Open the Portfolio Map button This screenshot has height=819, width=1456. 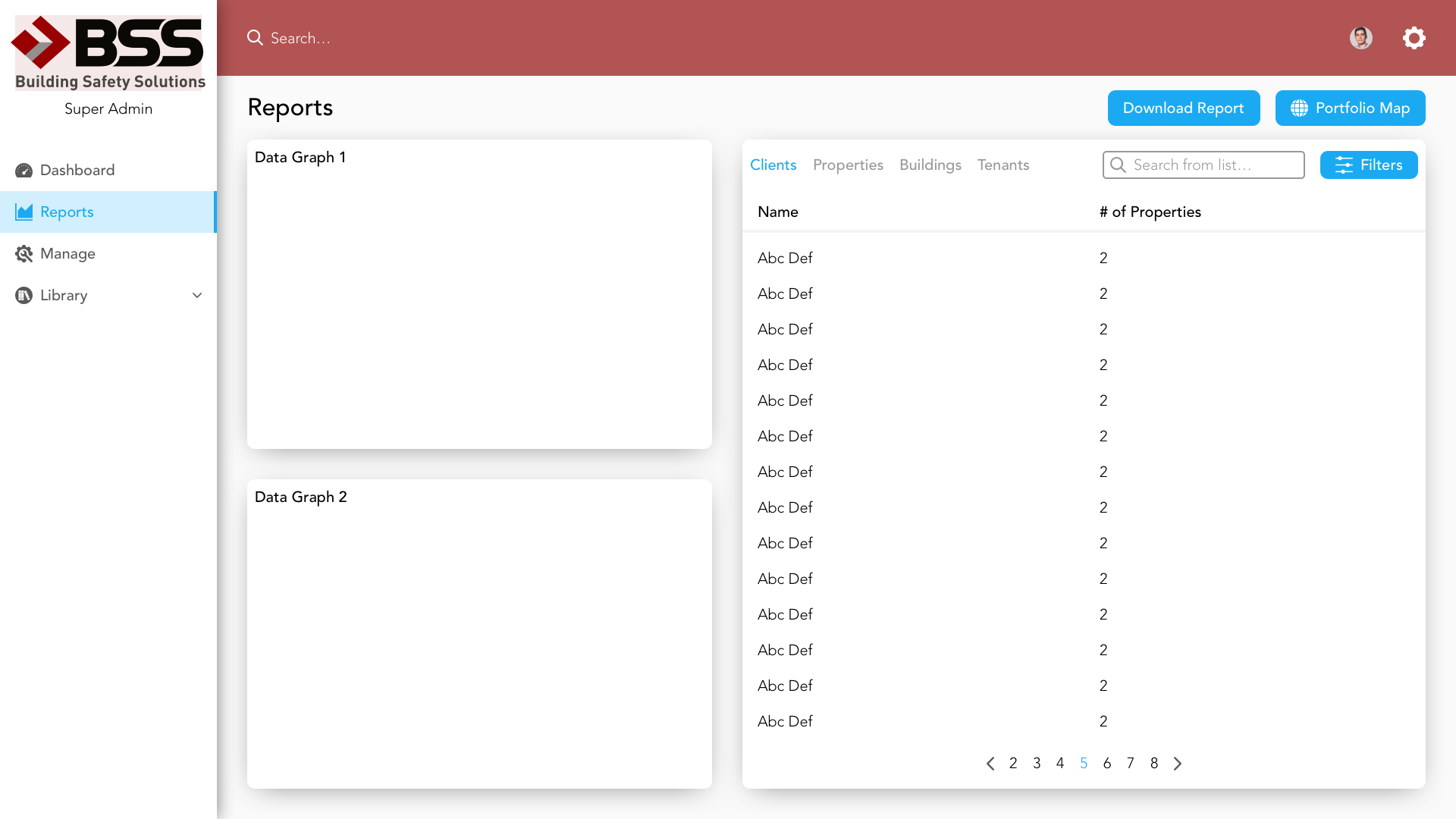click(x=1350, y=108)
